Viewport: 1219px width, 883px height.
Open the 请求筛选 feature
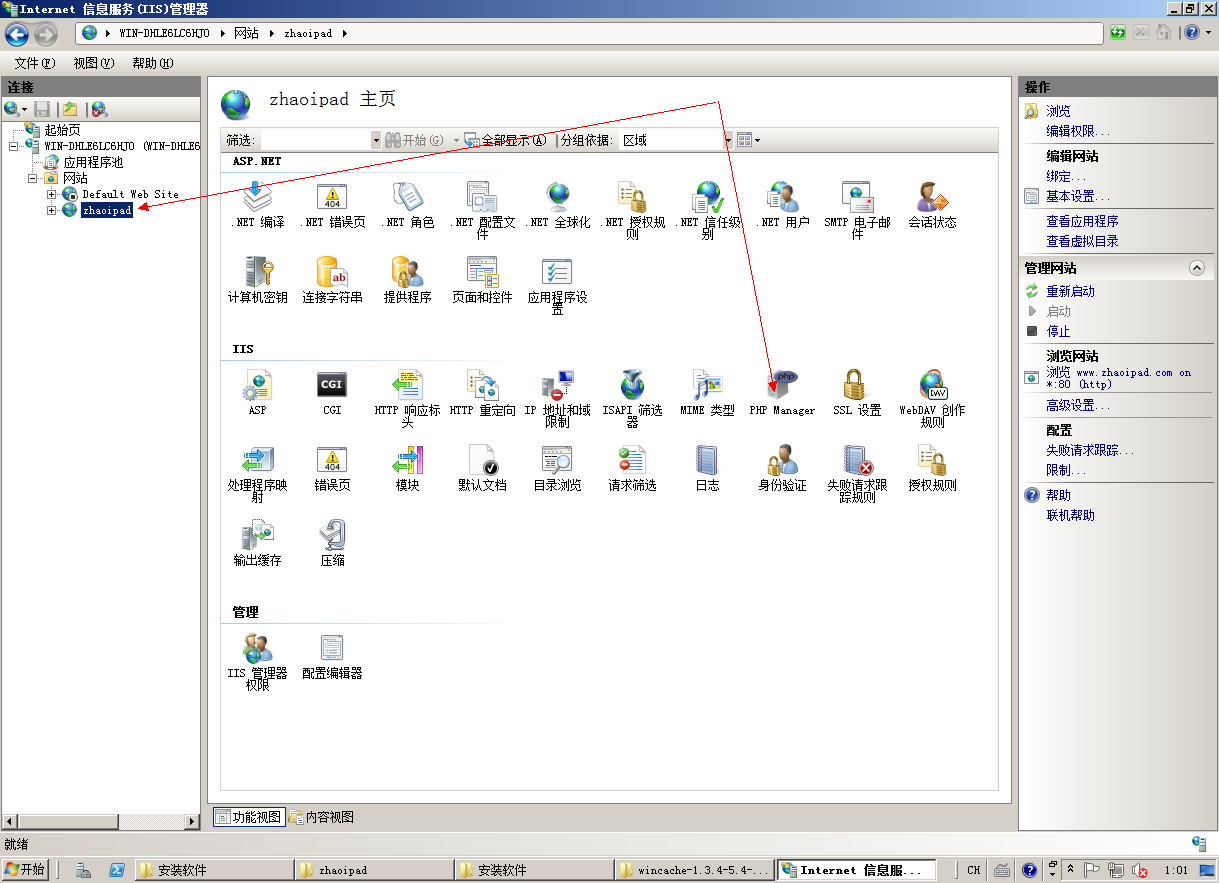(632, 468)
